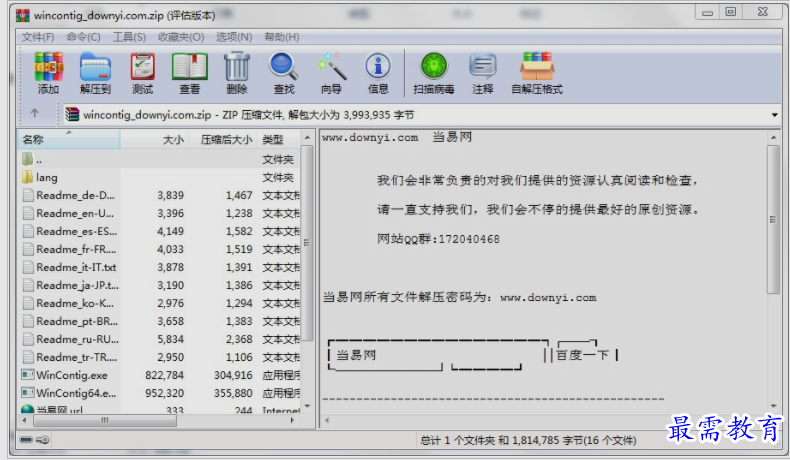The width and height of the screenshot is (790, 460).
Task: Click the file list scroll-up arrow
Action: (x=306, y=137)
